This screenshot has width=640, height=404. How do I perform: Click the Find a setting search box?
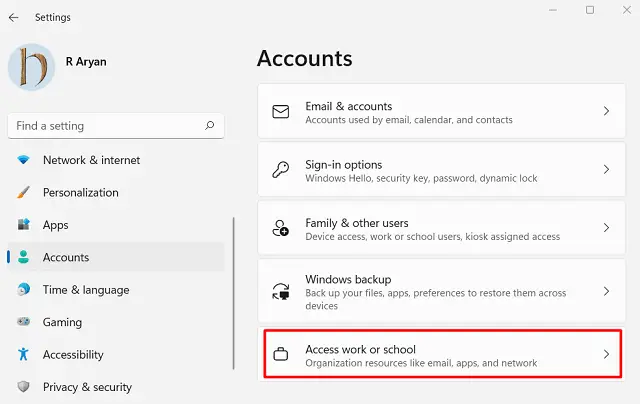tap(105, 126)
